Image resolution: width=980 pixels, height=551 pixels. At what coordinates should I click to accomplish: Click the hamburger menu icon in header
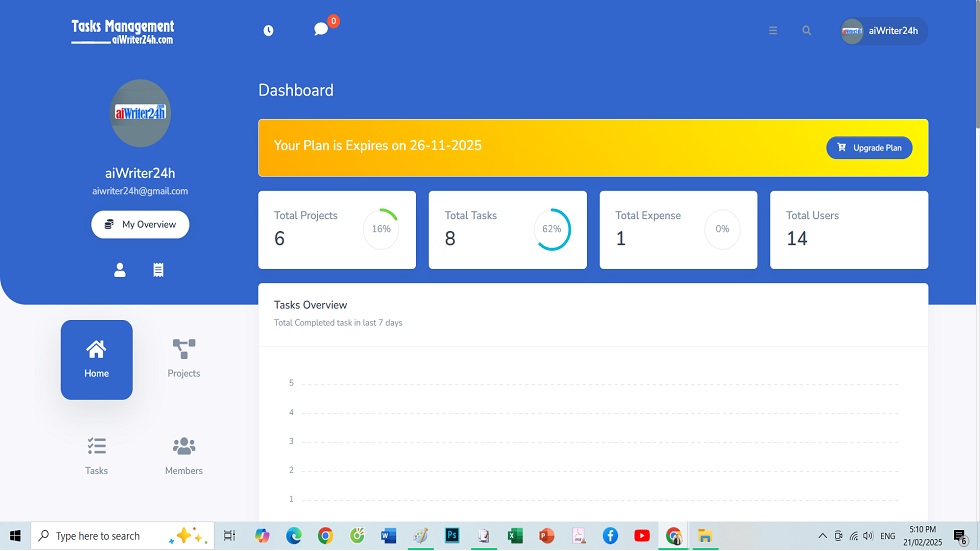point(773,31)
